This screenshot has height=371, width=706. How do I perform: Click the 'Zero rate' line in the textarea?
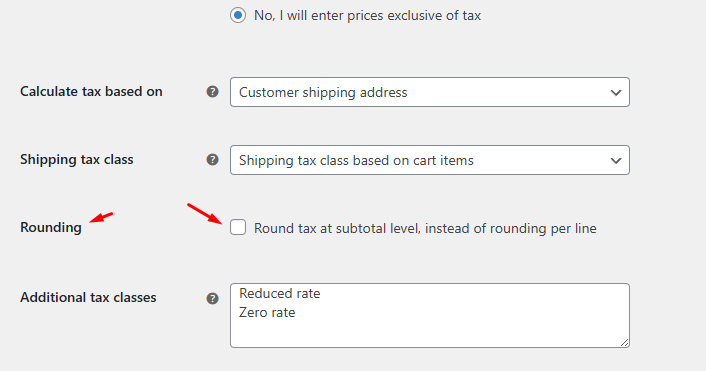tap(267, 312)
